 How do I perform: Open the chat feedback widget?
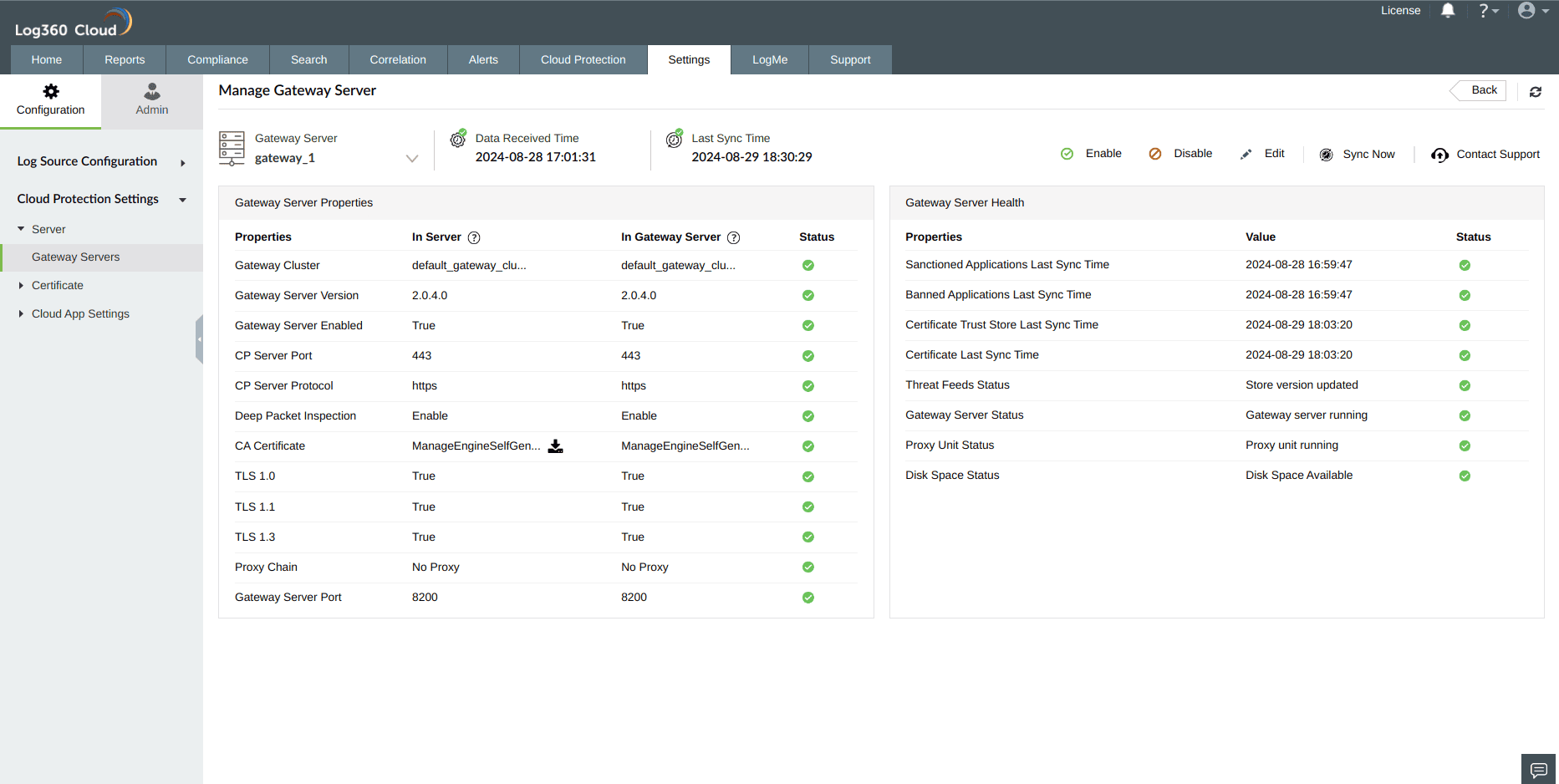(1538, 769)
